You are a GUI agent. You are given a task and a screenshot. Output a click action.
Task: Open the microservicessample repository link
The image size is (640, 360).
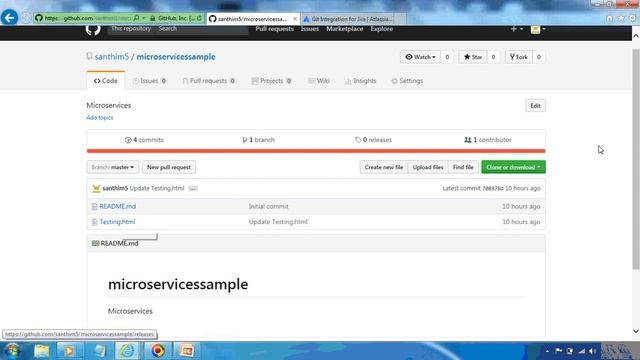pos(176,57)
